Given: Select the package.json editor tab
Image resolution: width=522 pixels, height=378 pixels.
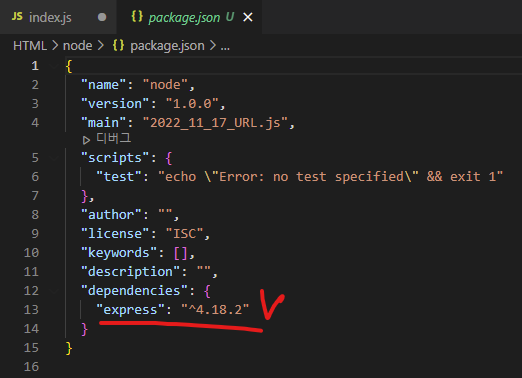Looking at the screenshot, I should (x=189, y=17).
